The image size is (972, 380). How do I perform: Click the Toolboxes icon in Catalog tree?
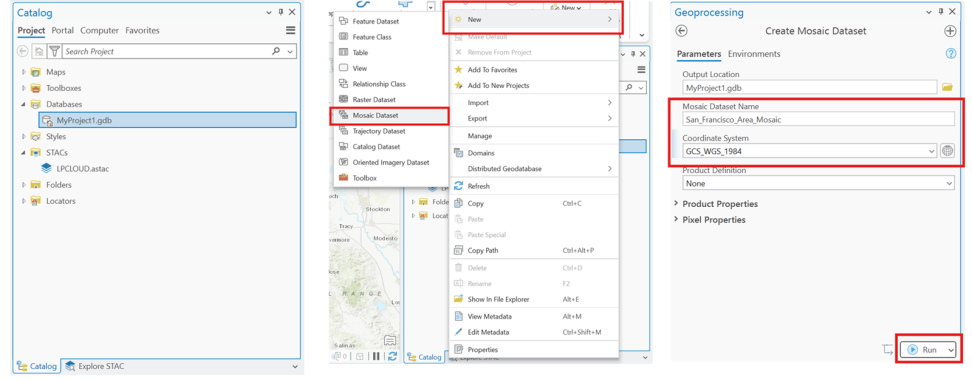(36, 88)
